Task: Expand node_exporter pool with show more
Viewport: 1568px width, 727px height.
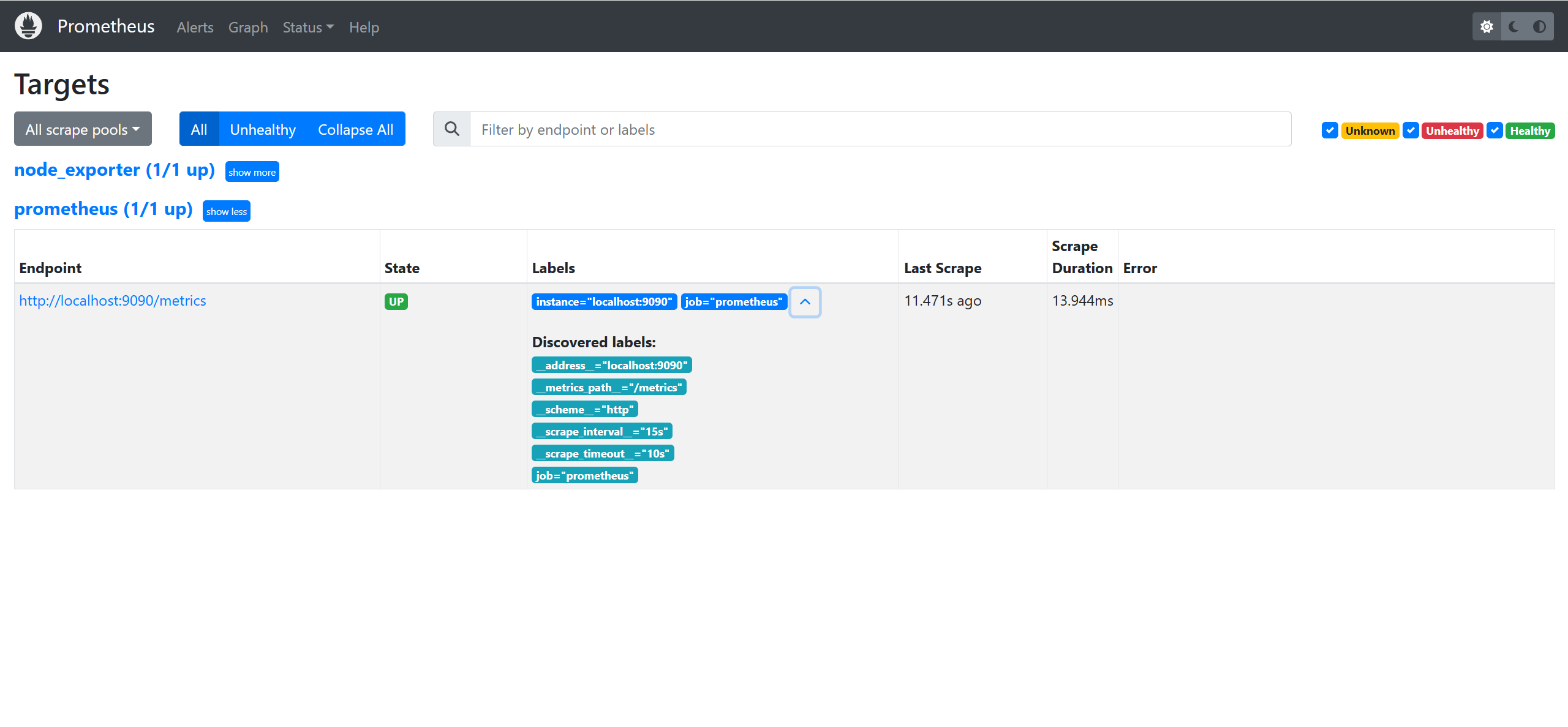Action: [252, 172]
